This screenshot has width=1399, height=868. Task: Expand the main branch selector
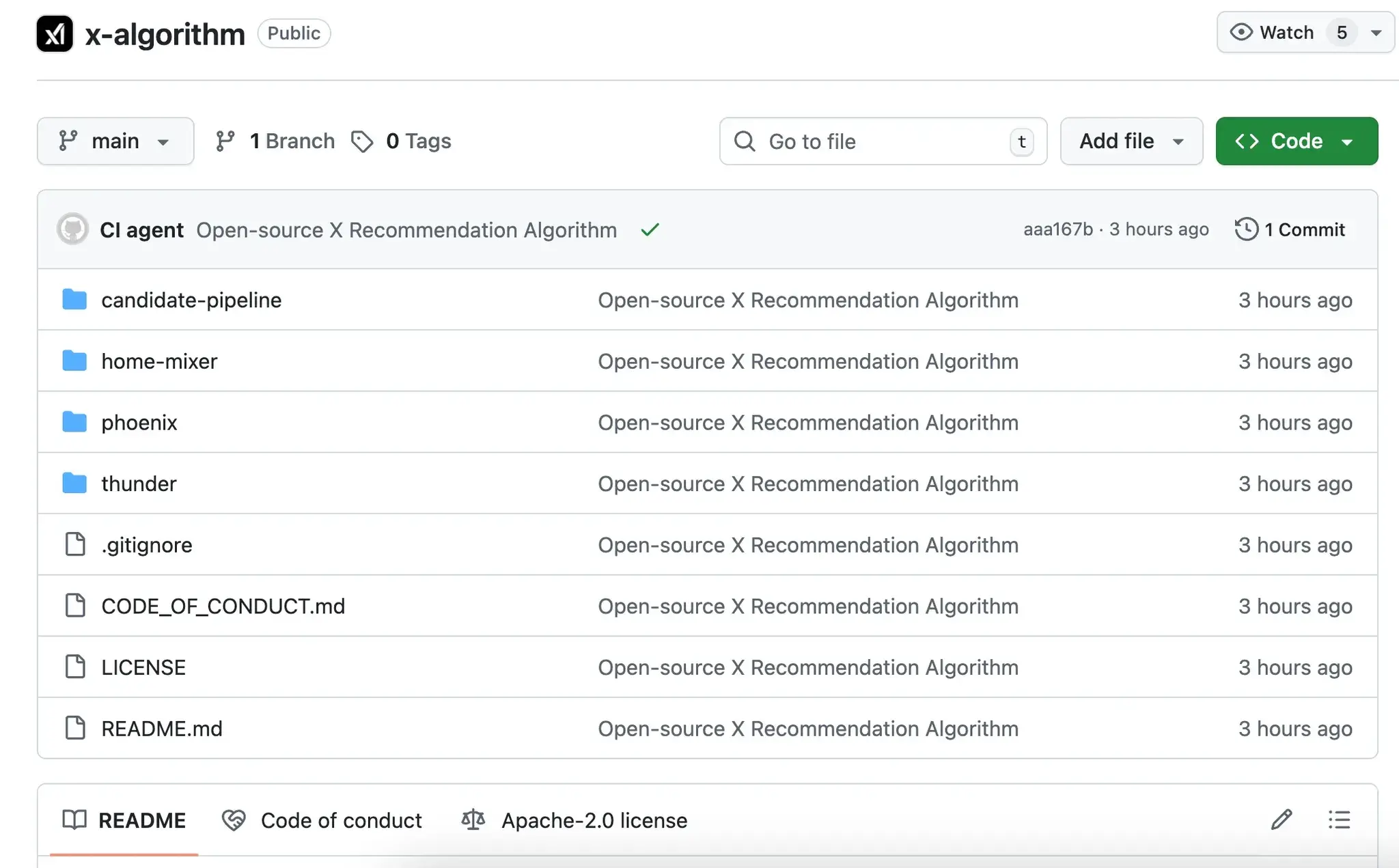click(115, 141)
